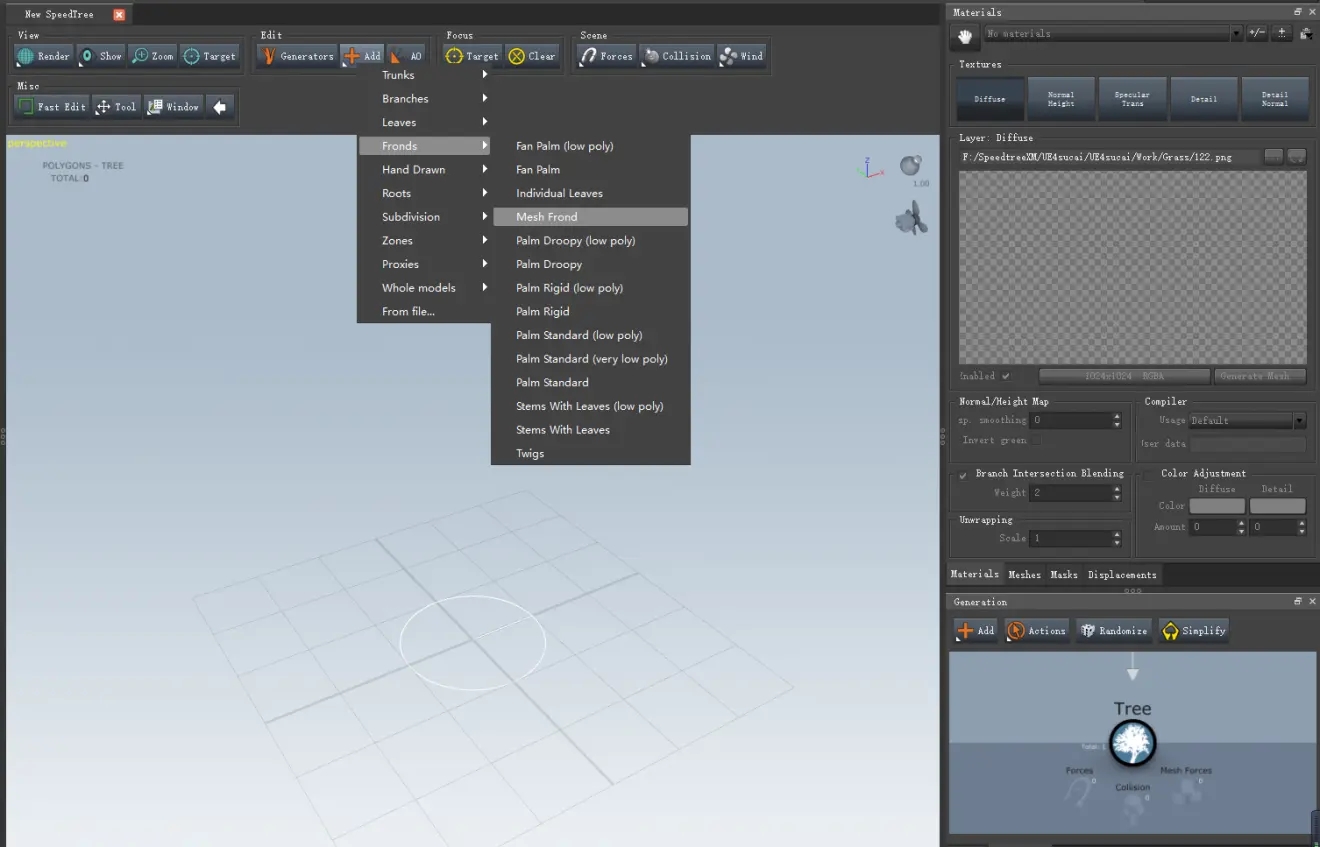This screenshot has height=847, width=1320.
Task: Choose Fan Palm (low poly) option
Action: tap(590, 146)
